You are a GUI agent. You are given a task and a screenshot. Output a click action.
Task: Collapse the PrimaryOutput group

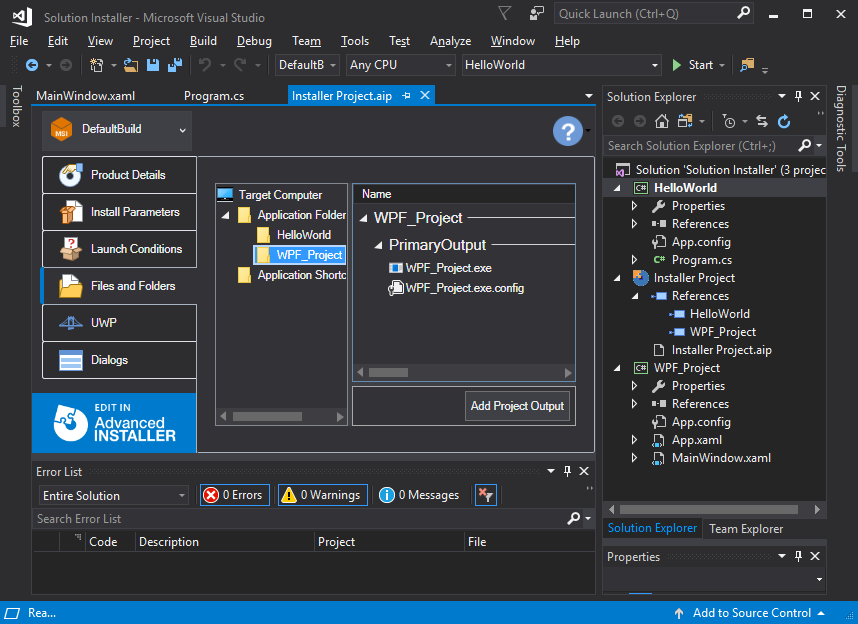click(x=378, y=245)
